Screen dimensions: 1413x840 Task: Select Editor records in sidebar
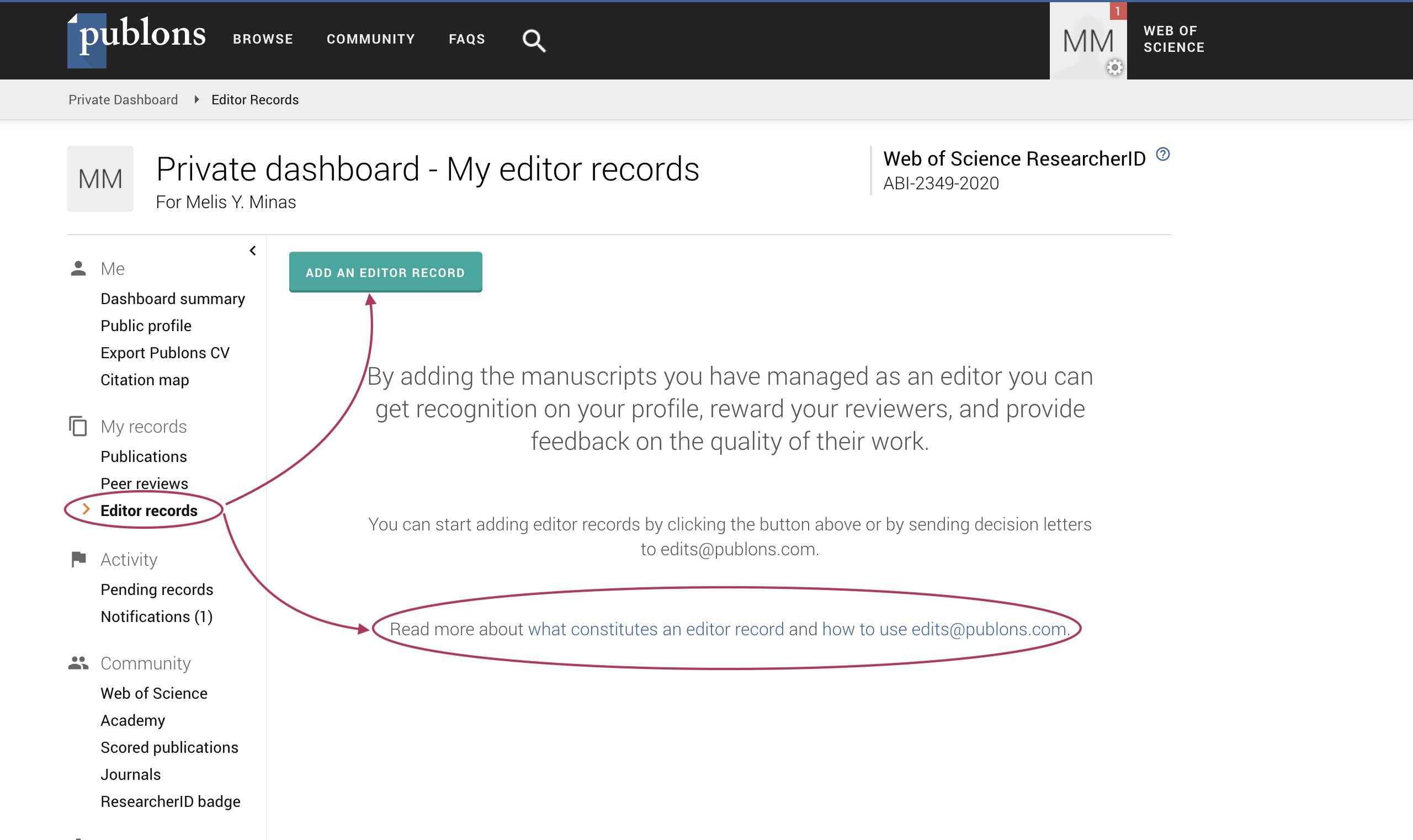click(x=149, y=511)
